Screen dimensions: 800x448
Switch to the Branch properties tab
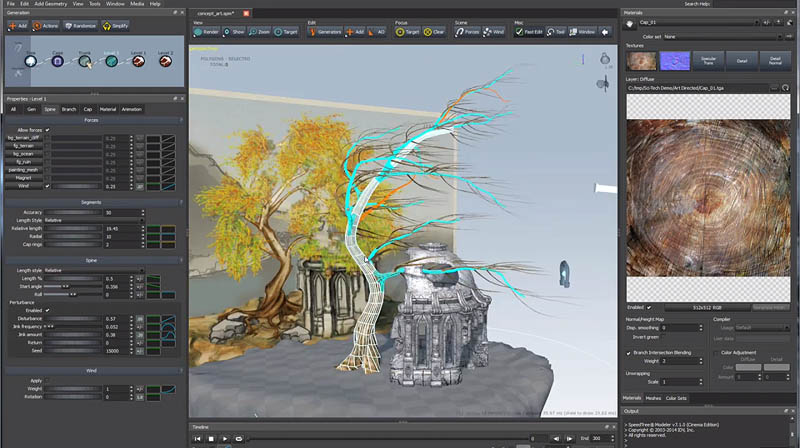69,109
